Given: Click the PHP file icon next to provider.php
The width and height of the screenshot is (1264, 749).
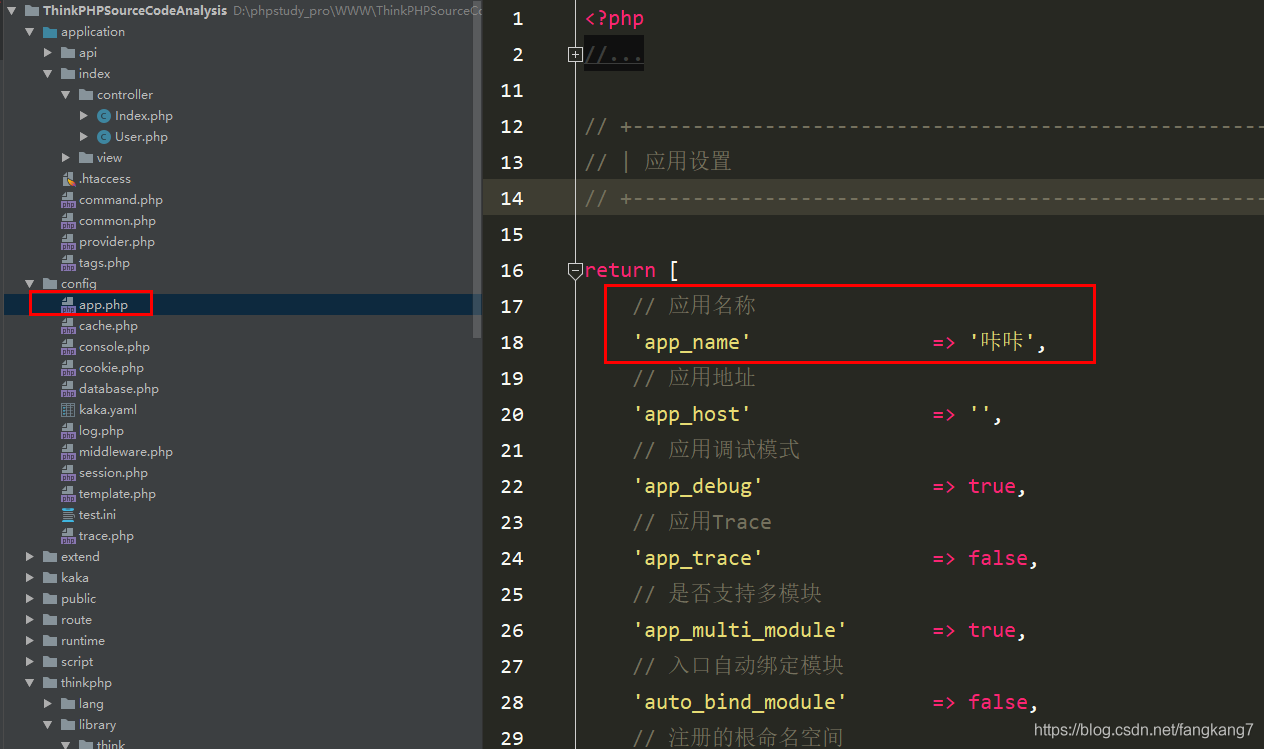Looking at the screenshot, I should coord(68,241).
